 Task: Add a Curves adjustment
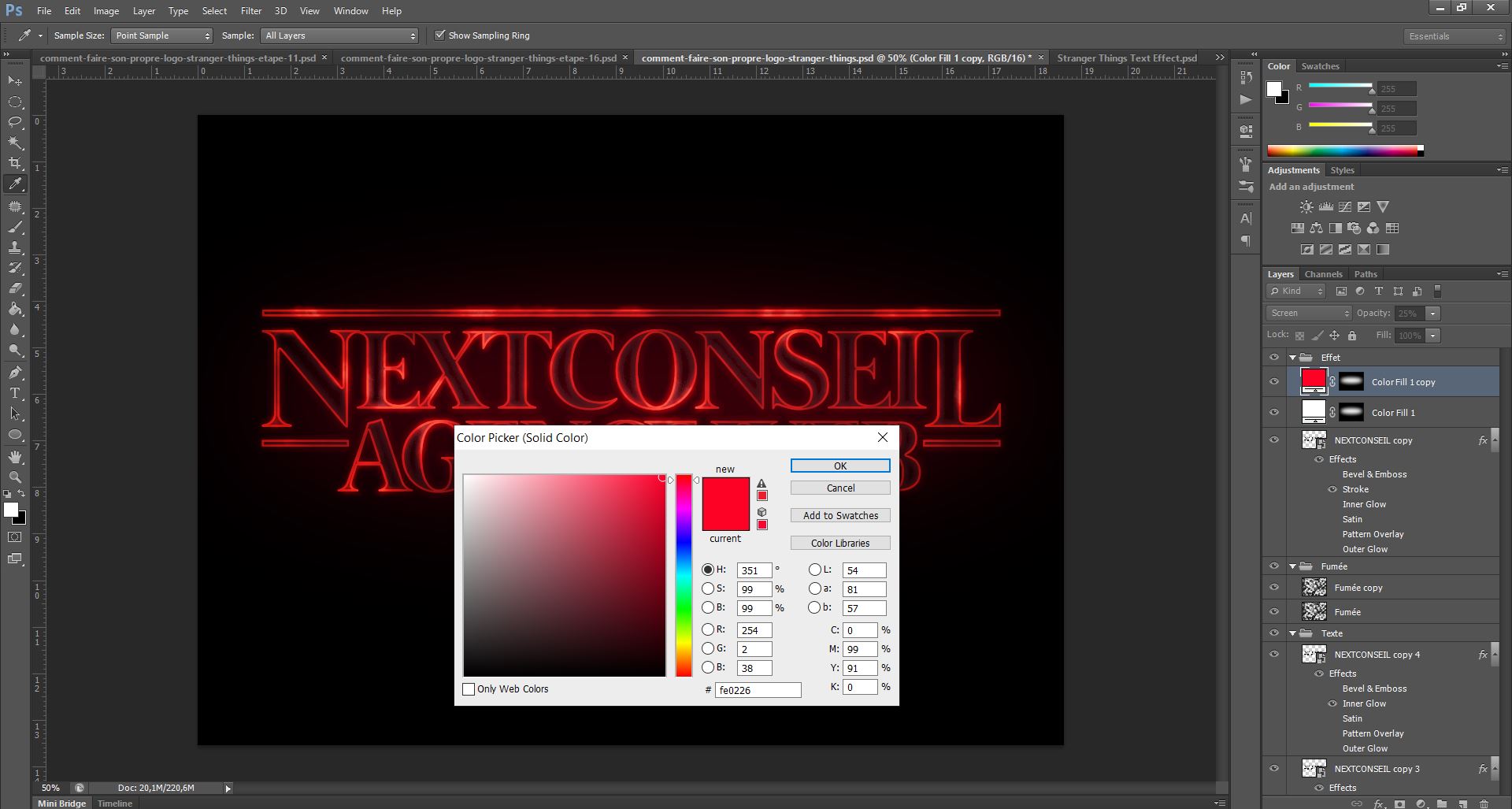(x=1345, y=207)
